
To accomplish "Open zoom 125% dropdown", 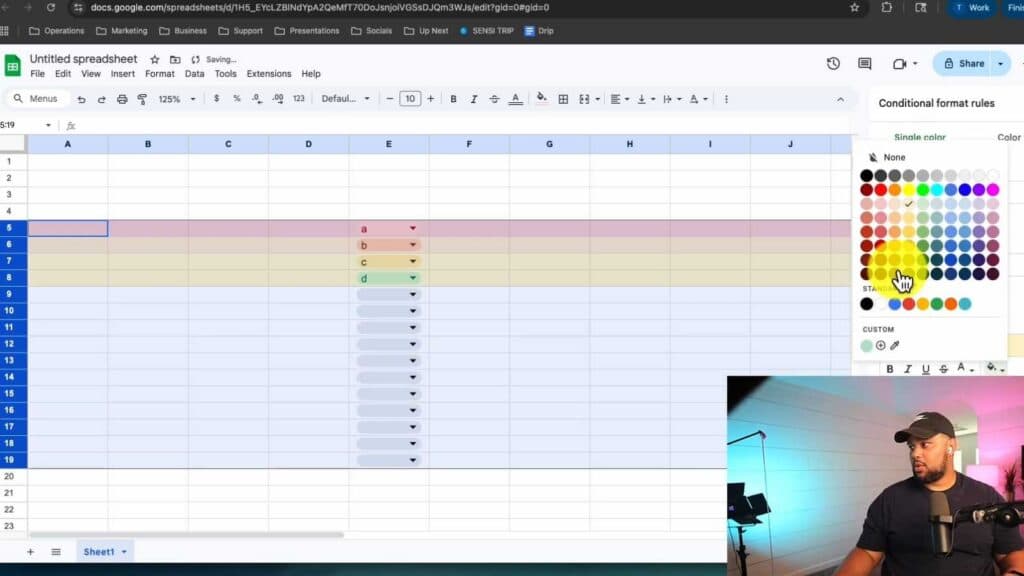I will 177,99.
